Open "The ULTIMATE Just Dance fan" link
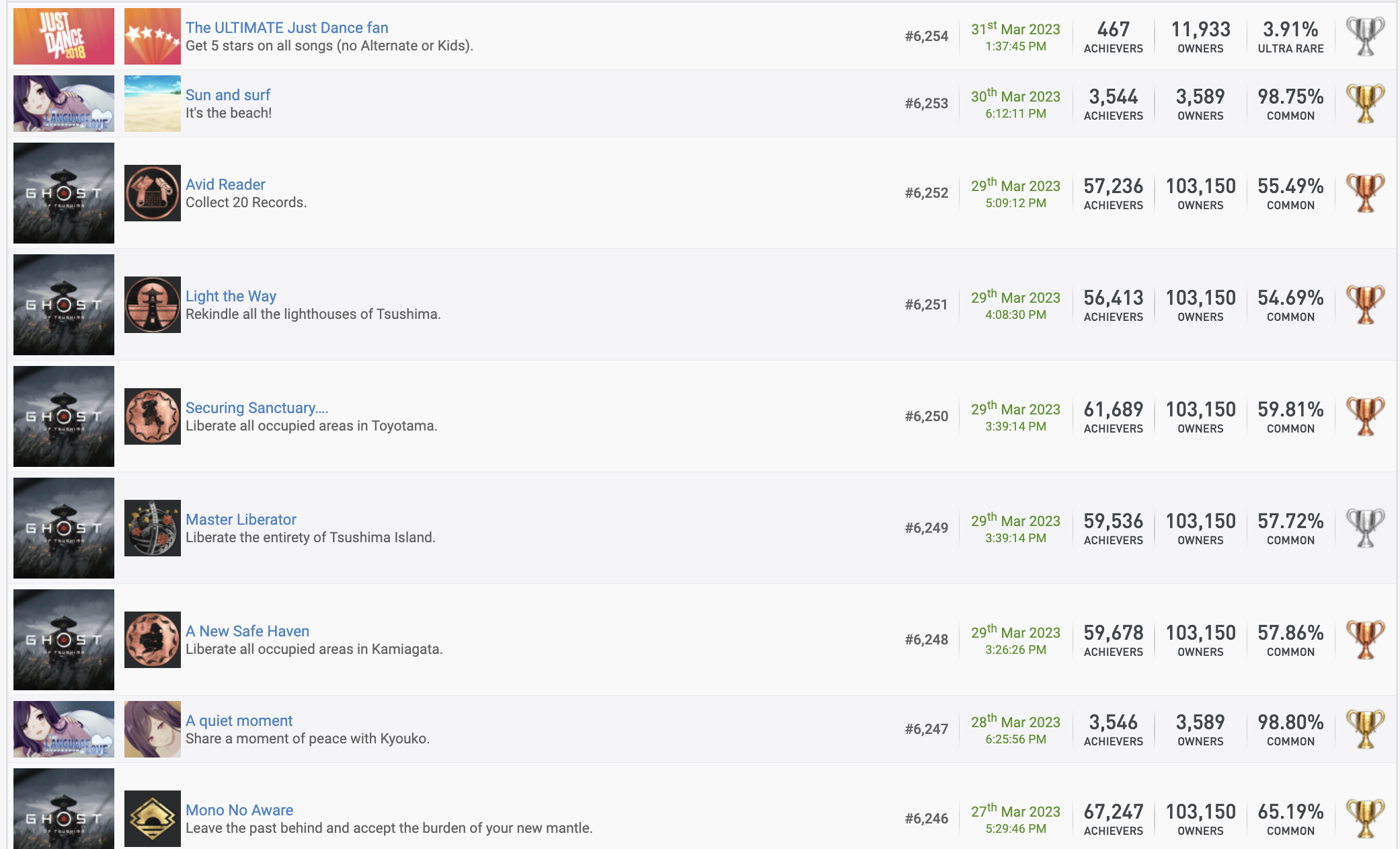 (287, 28)
